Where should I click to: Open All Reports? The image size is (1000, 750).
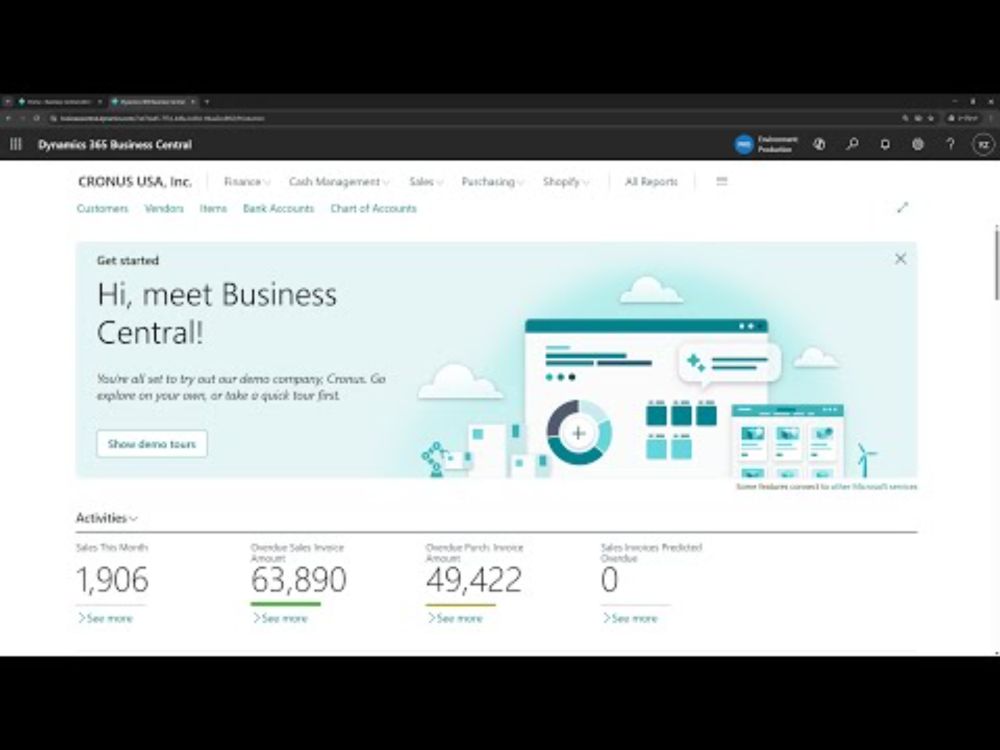(651, 182)
